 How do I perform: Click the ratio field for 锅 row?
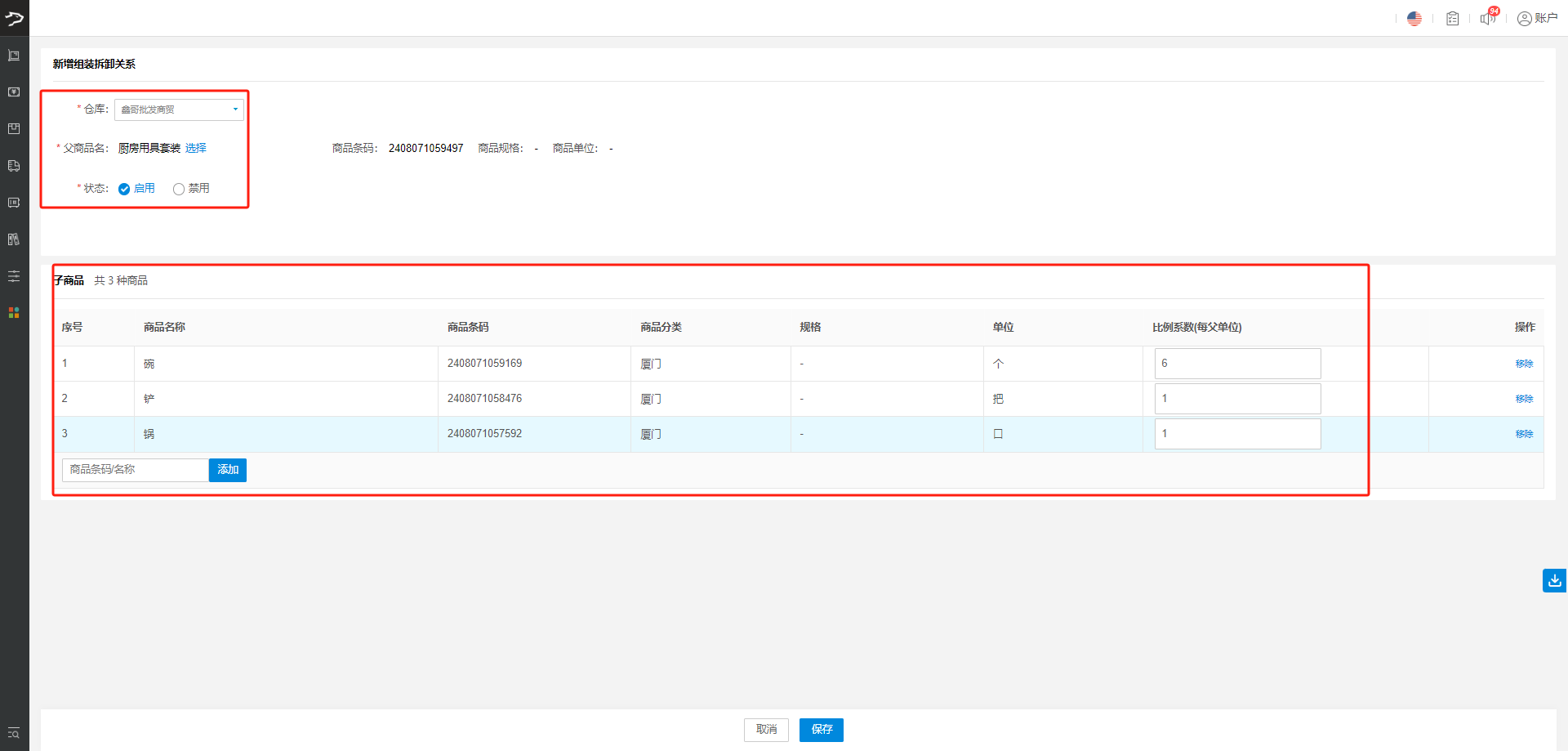[1237, 434]
